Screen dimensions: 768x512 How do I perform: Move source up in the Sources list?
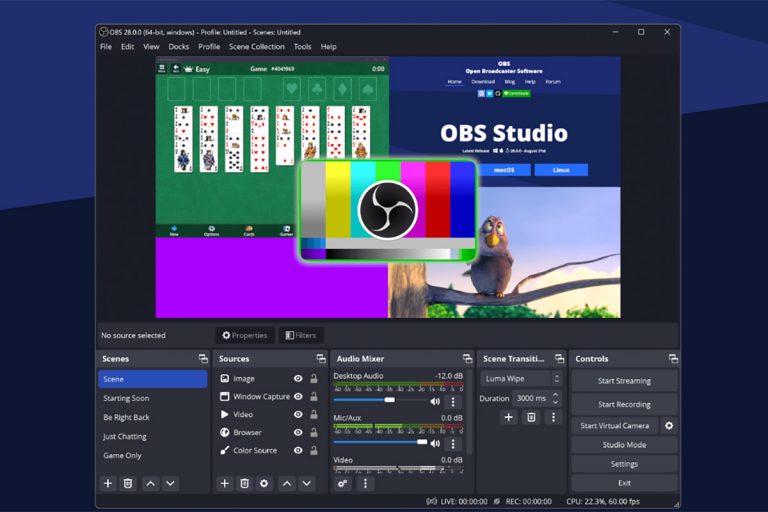(x=287, y=484)
